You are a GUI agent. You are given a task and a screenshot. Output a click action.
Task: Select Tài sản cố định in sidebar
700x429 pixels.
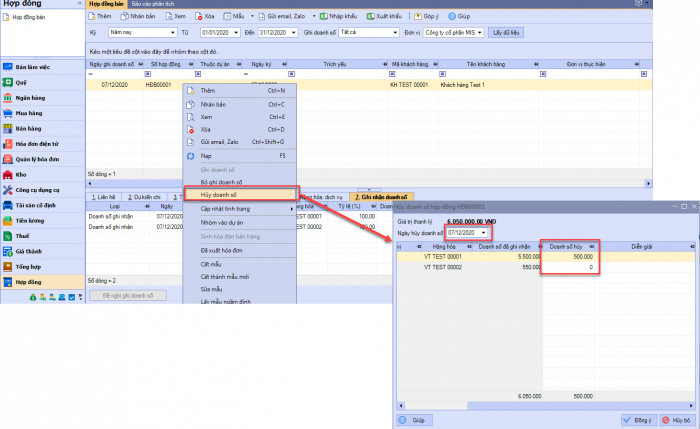(35, 204)
